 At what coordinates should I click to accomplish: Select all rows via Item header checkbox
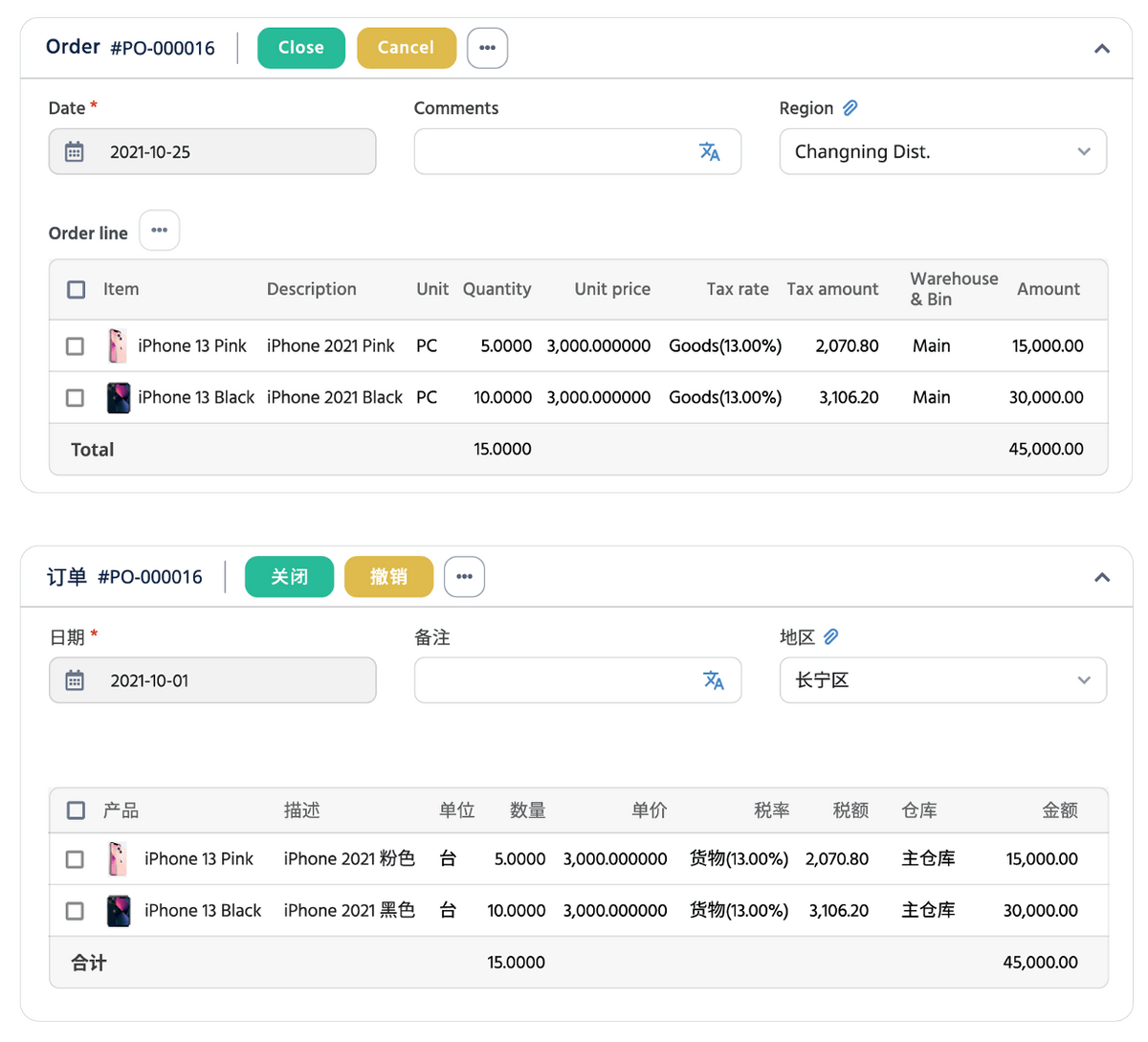(77, 289)
